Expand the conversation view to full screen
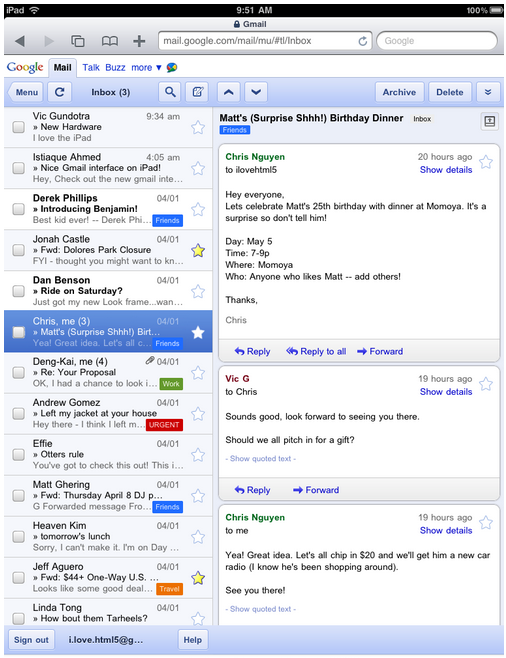The image size is (506, 658). point(489,121)
